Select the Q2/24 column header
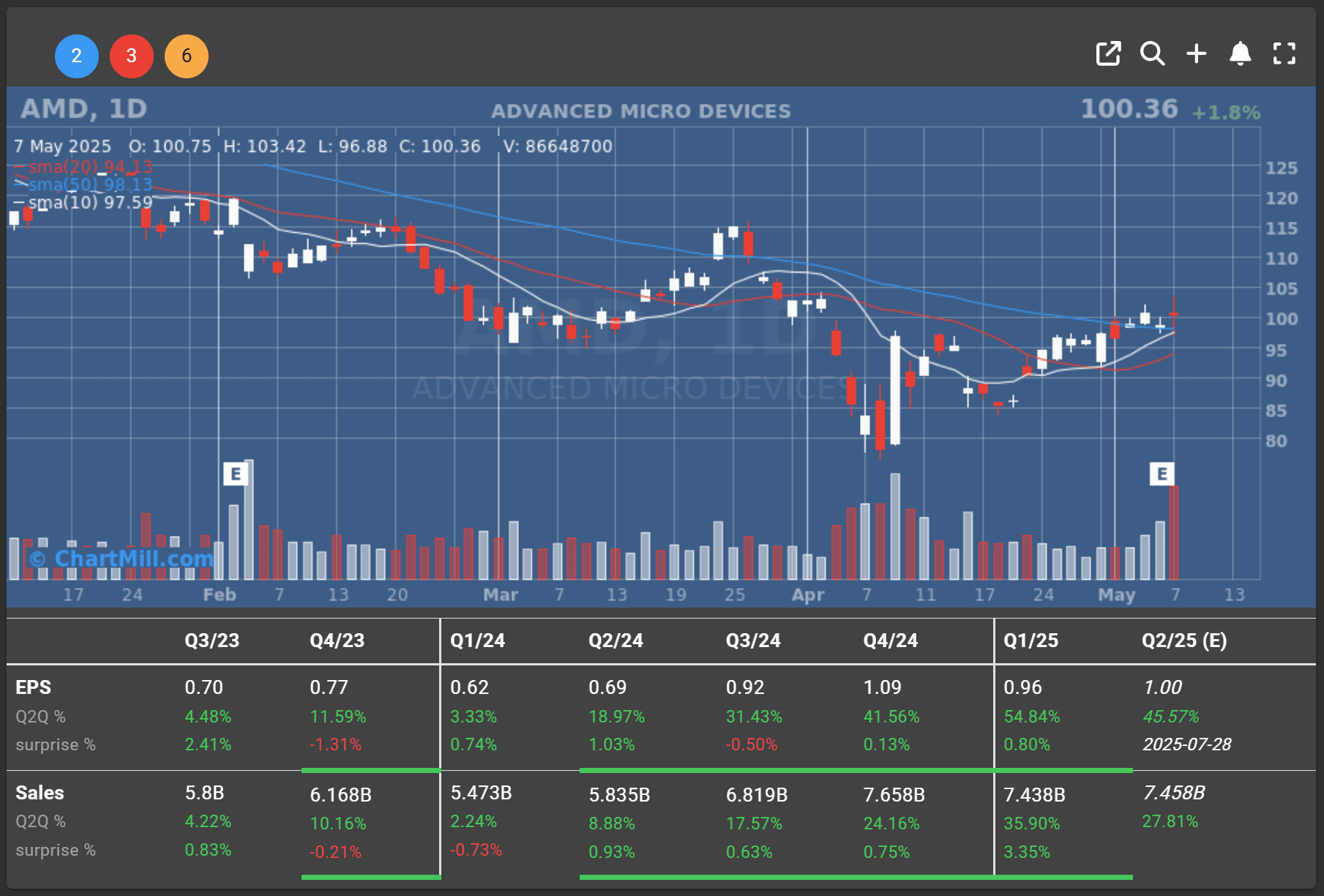1324x896 pixels. (x=616, y=641)
